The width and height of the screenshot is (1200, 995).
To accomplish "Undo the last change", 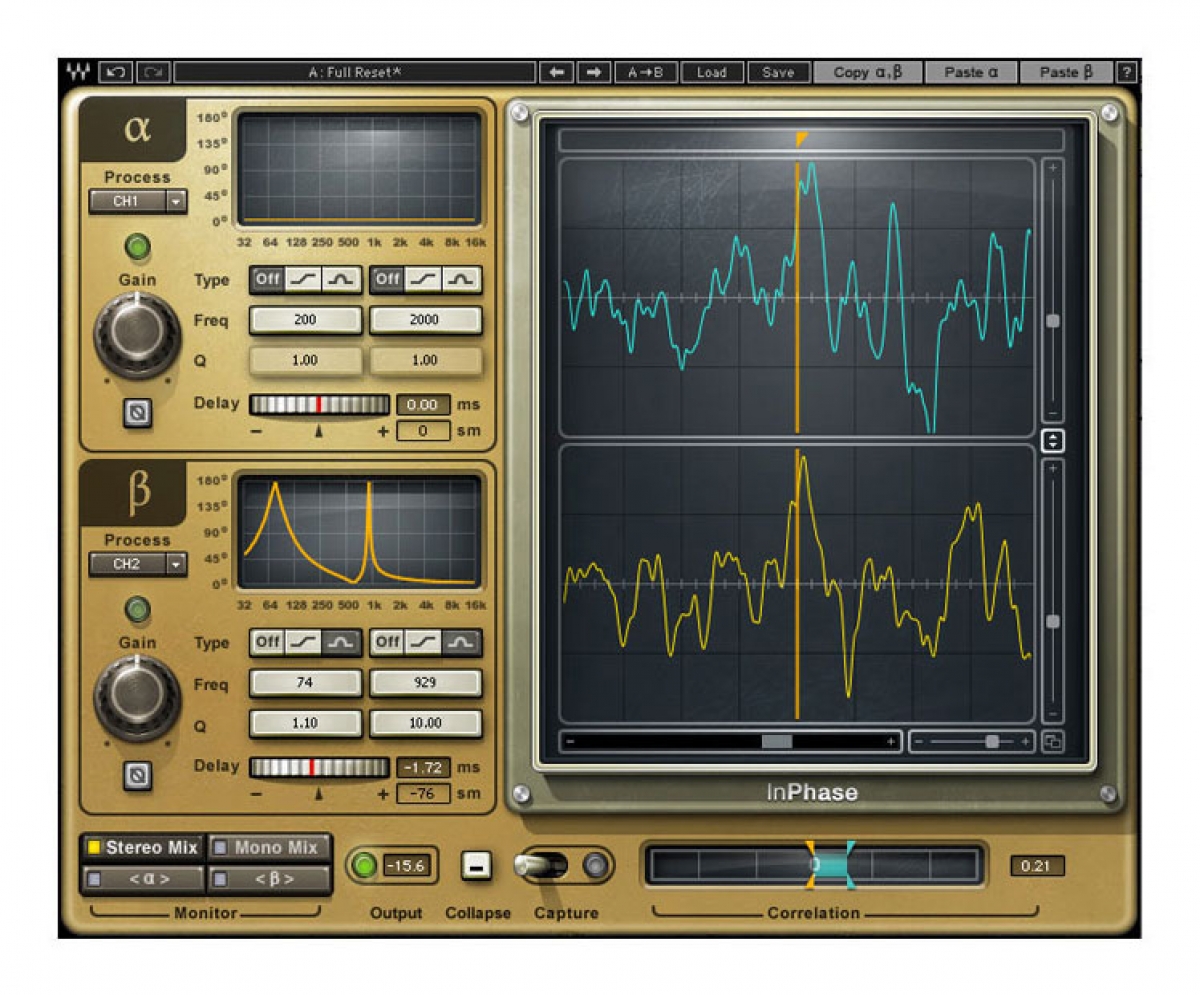I will point(116,72).
